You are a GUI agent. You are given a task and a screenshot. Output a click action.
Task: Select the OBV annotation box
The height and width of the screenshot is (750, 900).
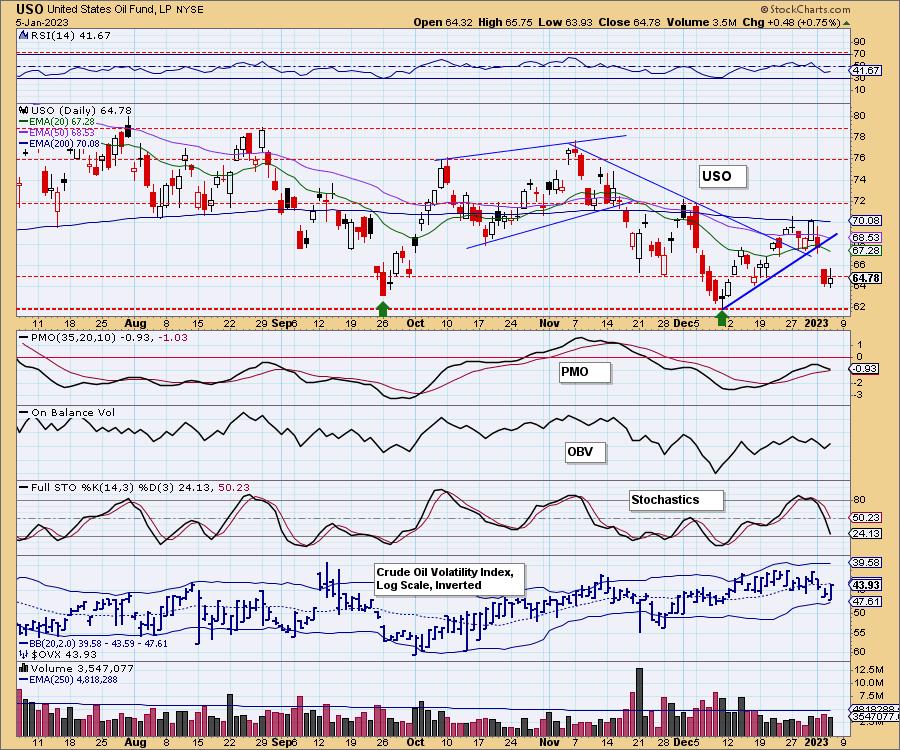click(x=585, y=452)
